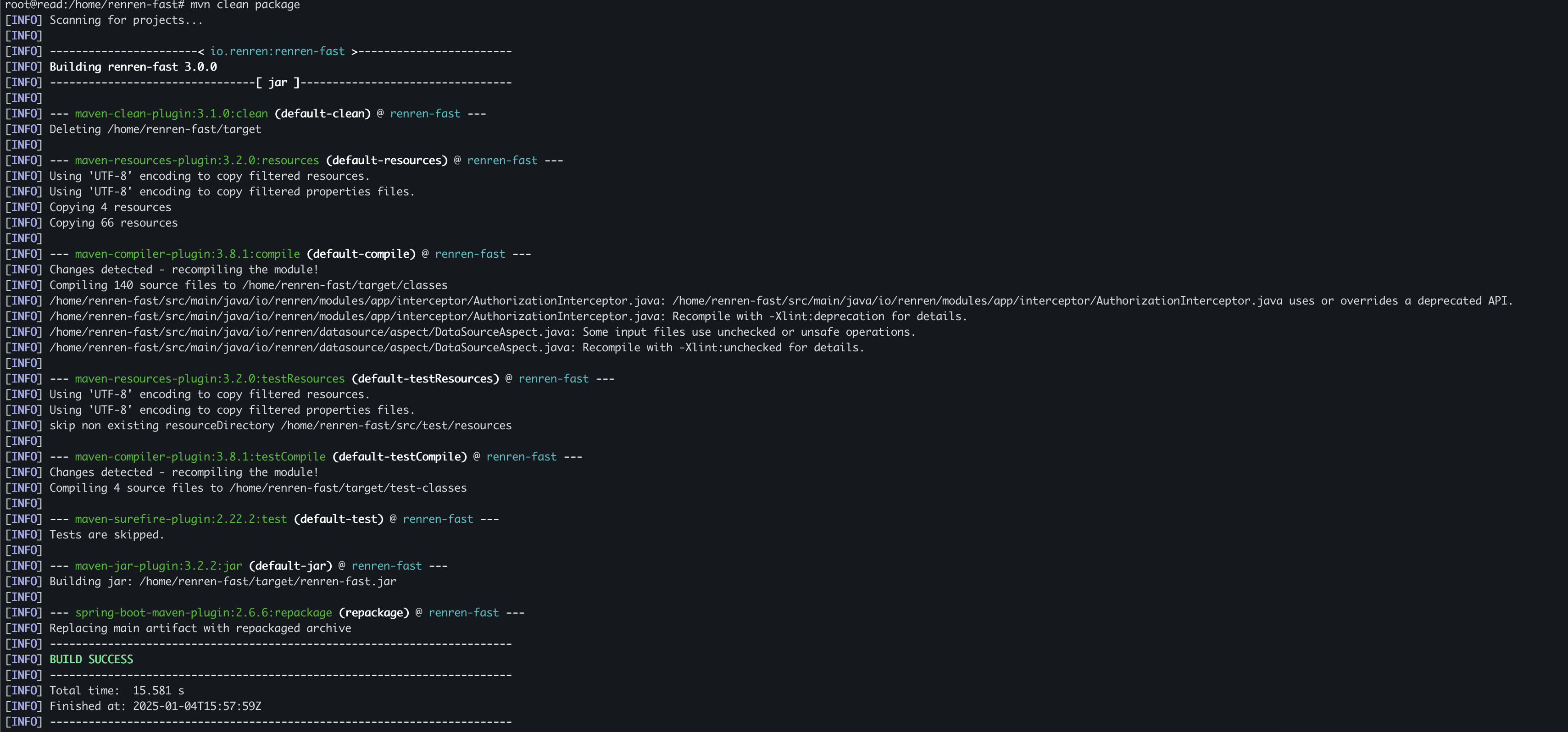Click 'Copying 4 resources' line
1568x732 pixels.
[x=110, y=207]
